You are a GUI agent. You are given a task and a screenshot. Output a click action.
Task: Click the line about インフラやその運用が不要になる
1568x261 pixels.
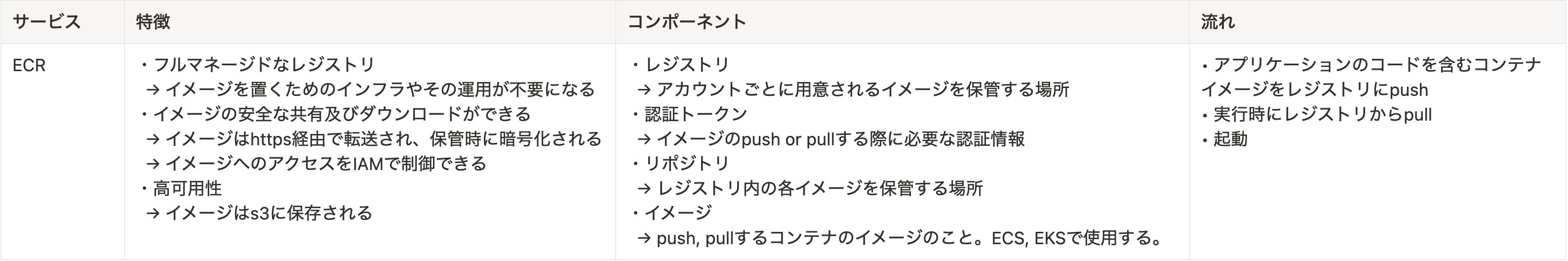(x=371, y=89)
